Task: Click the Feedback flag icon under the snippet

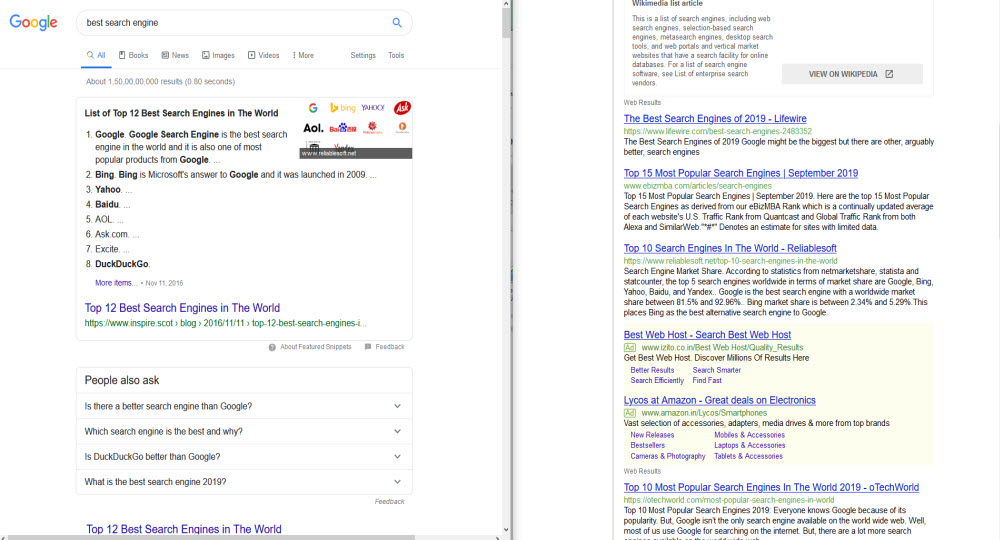Action: [x=368, y=347]
